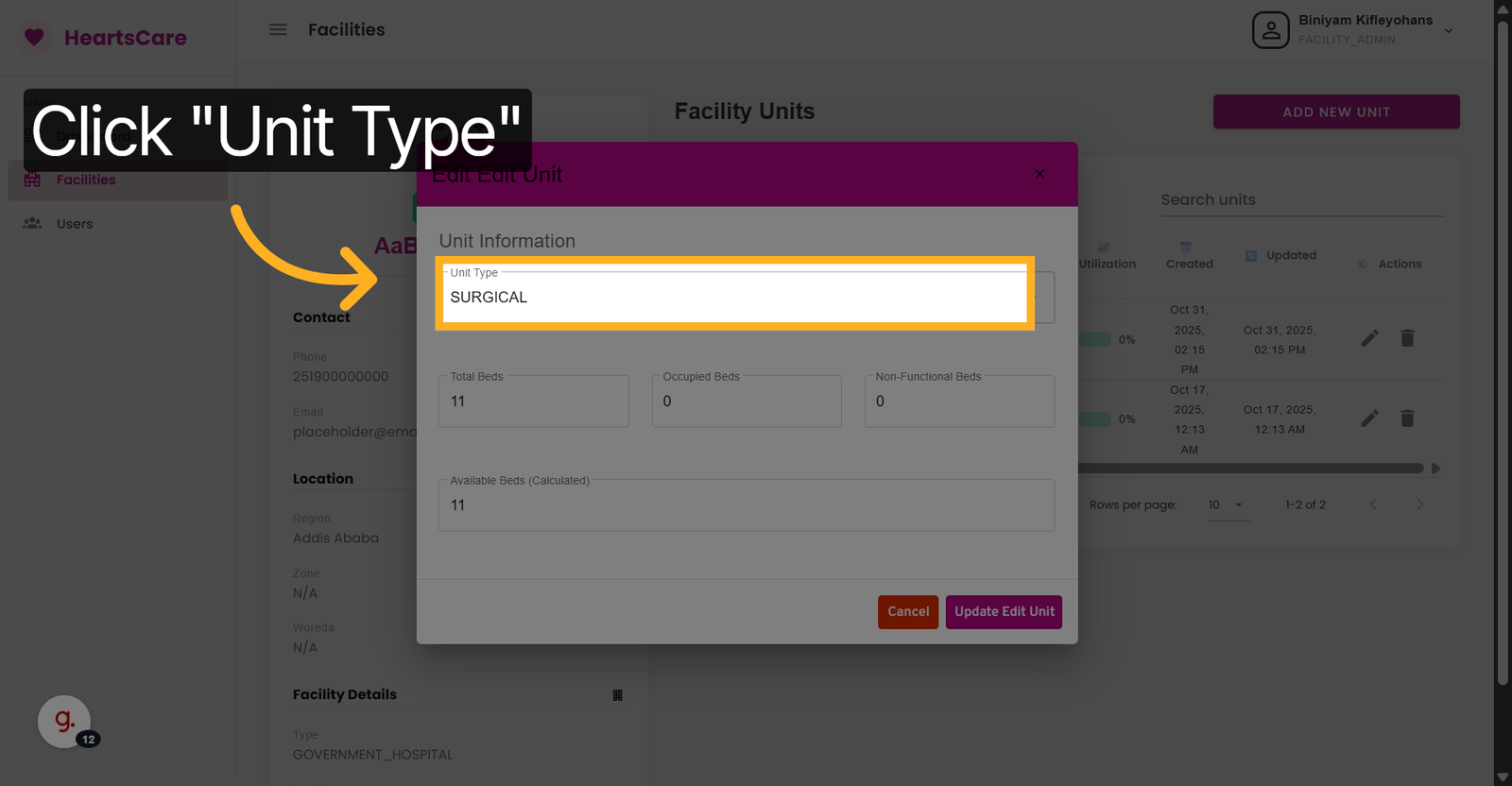Select the edit pencil icon on the second unit row
Image resolution: width=1512 pixels, height=786 pixels.
tap(1369, 418)
